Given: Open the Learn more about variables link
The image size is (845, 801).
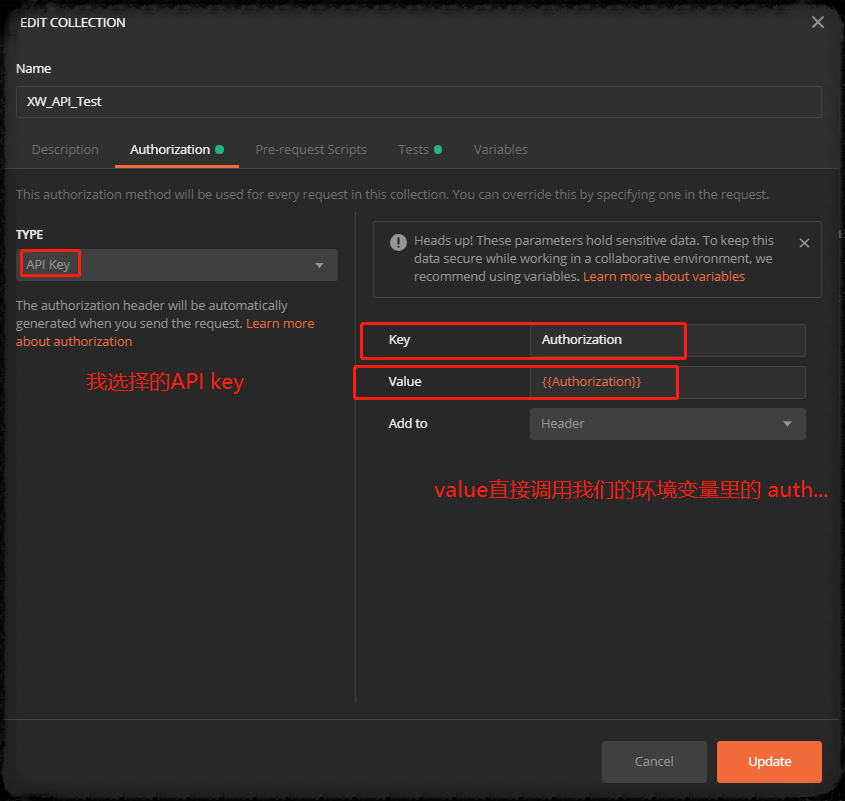Looking at the screenshot, I should pos(664,275).
